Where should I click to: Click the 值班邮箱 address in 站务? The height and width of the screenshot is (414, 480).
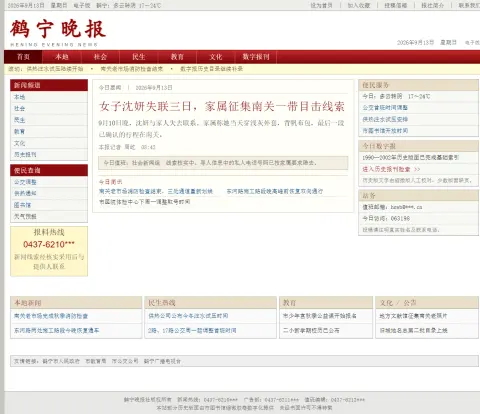coord(392,207)
